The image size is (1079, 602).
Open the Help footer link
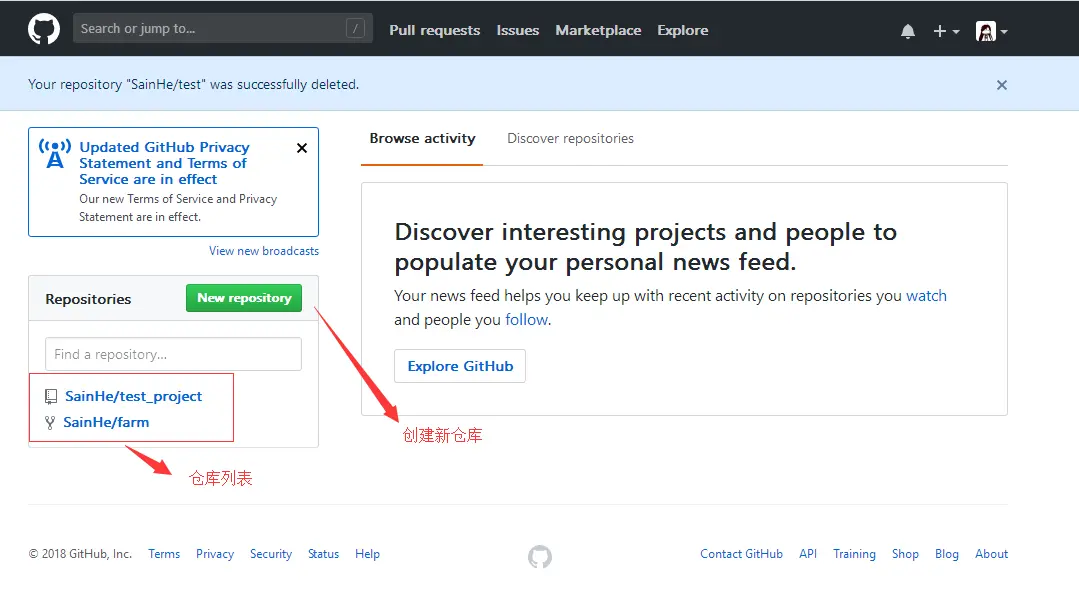(x=367, y=554)
